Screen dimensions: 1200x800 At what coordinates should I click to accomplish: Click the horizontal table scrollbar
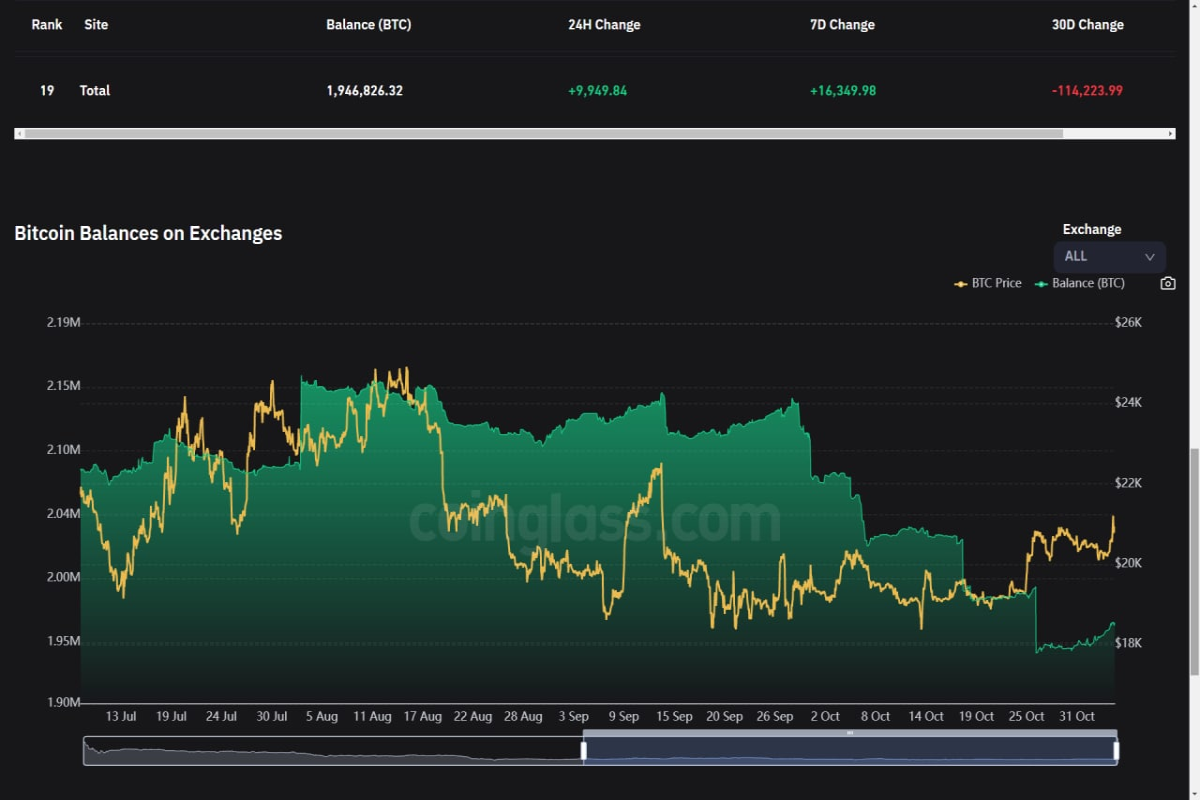point(544,133)
